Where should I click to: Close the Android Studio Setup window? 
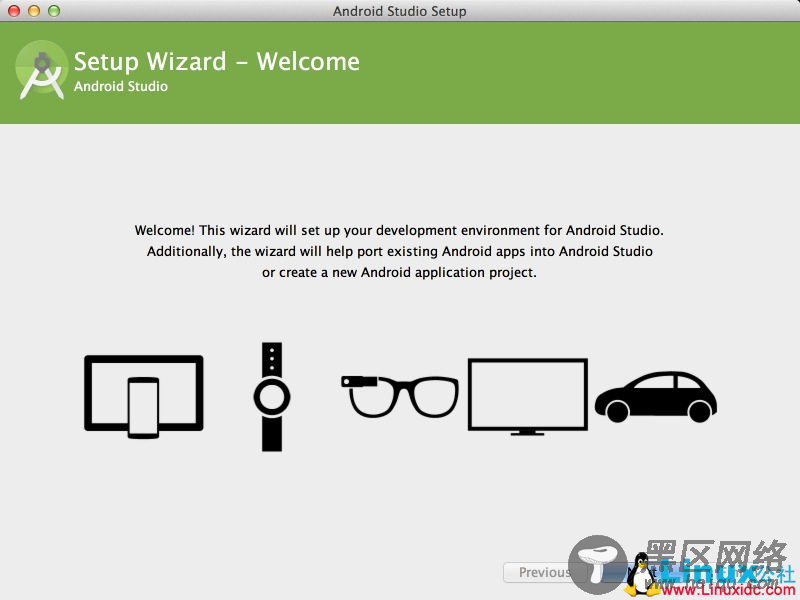14,11
